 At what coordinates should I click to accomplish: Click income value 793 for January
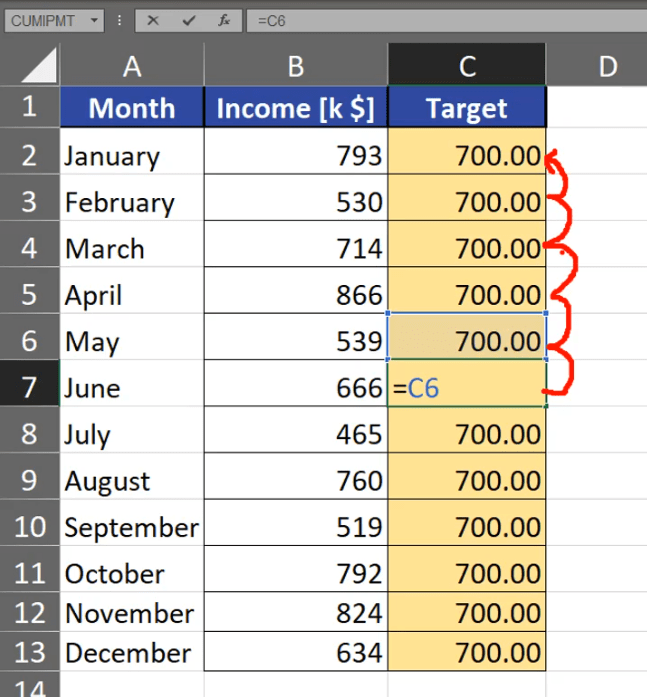pyautogui.click(x=296, y=151)
